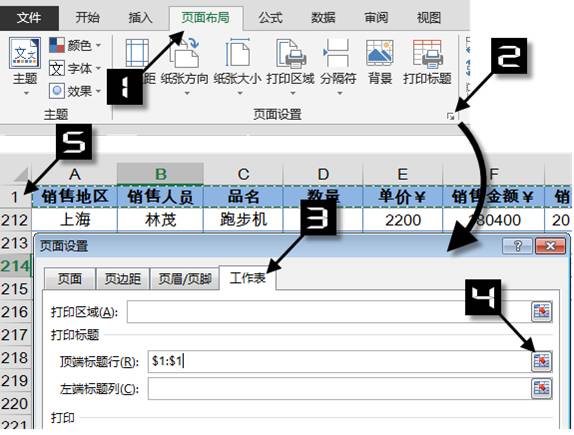574x435 pixels.
Task: Launch the 页面设置 dialog launcher
Action: click(451, 116)
